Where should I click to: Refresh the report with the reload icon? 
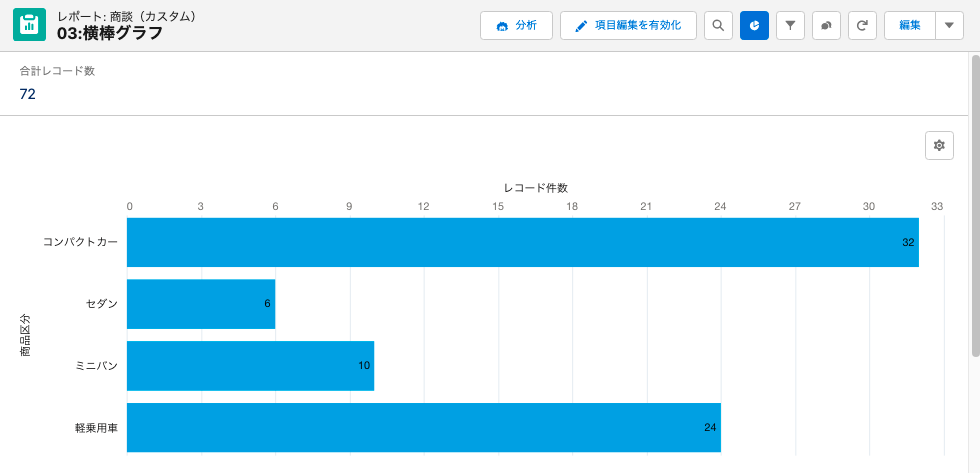click(862, 26)
